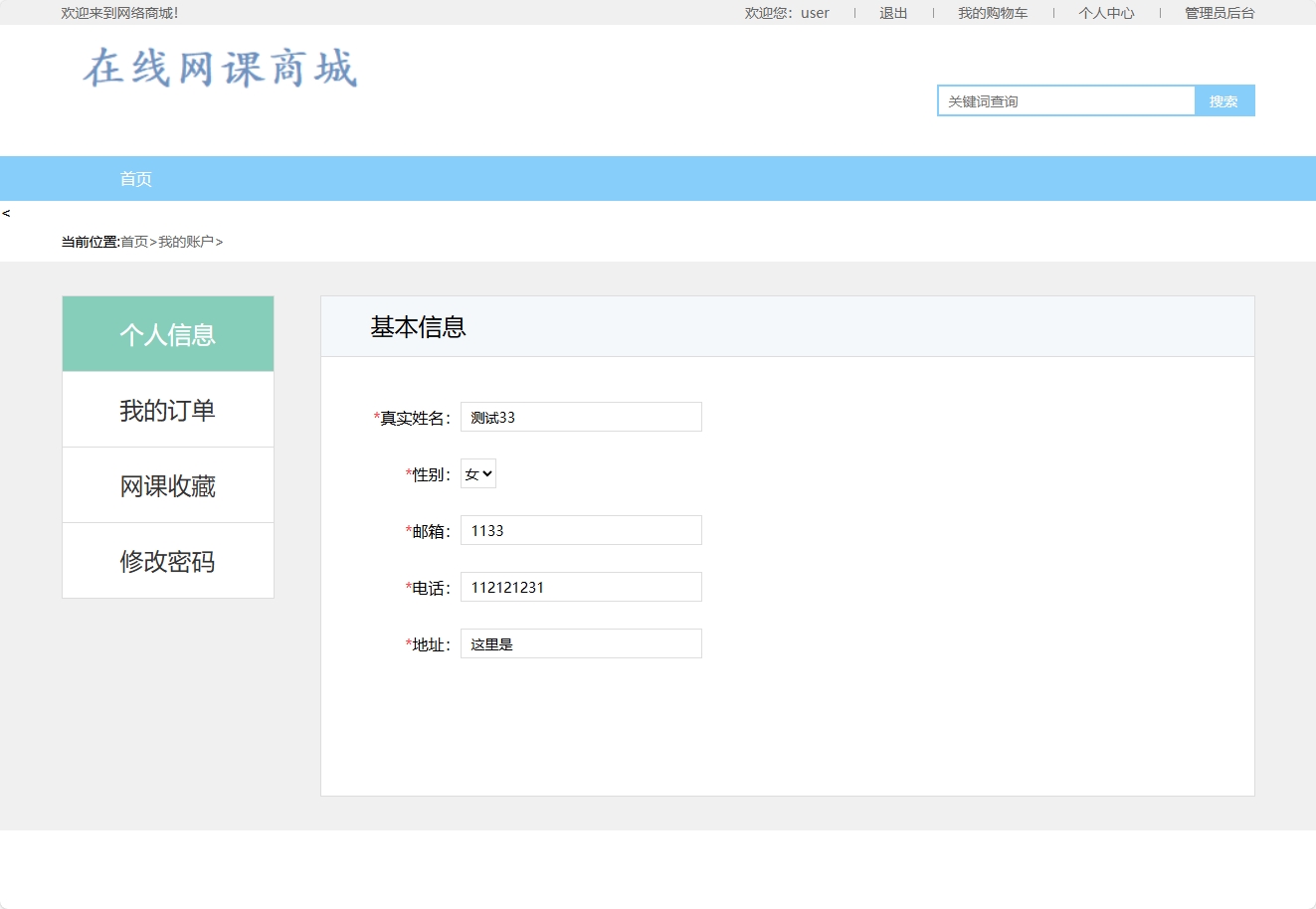This screenshot has height=909, width=1316.
Task: Open the 首页 navigation menu item
Action: (x=135, y=178)
